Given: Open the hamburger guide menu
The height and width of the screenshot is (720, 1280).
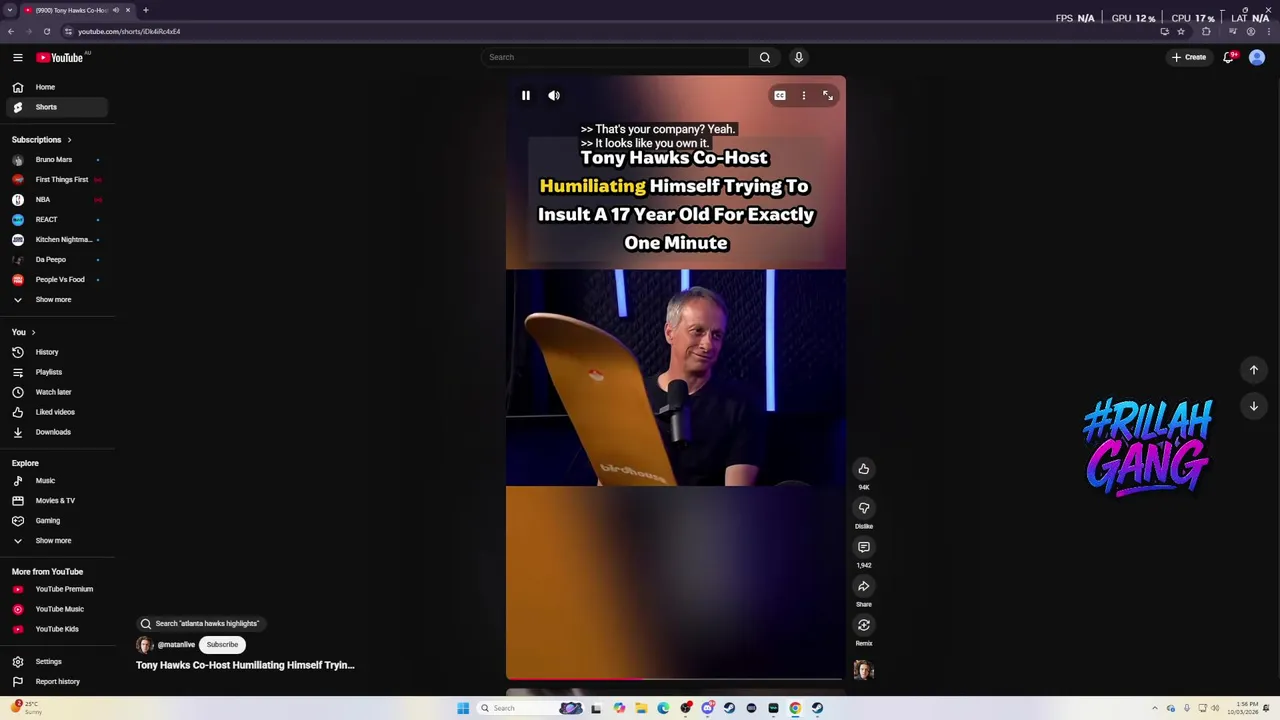Looking at the screenshot, I should pyautogui.click(x=18, y=58).
